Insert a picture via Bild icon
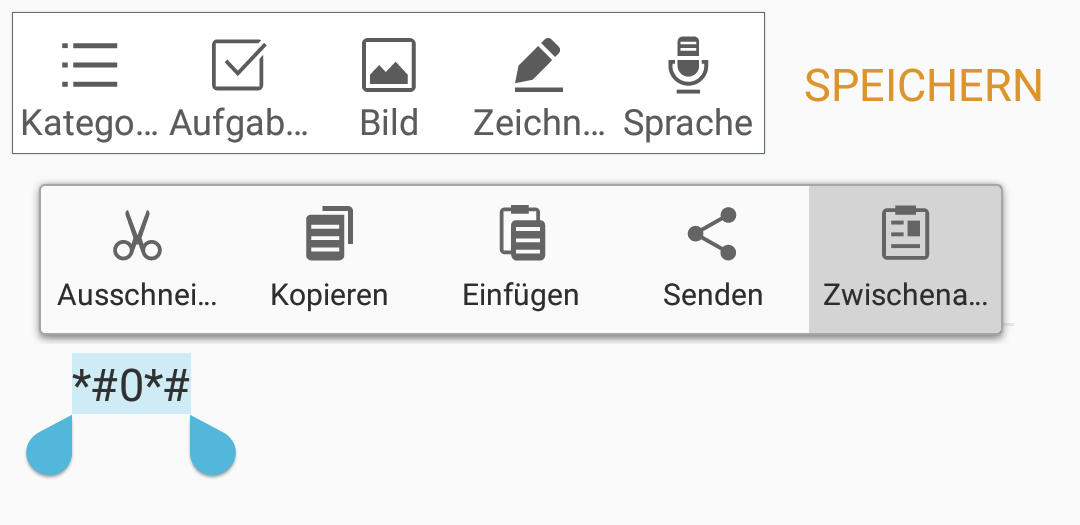1080x525 pixels. click(388, 65)
